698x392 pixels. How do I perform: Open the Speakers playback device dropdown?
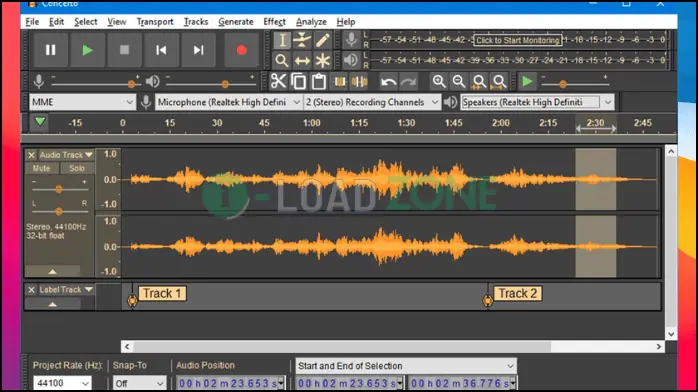537,102
